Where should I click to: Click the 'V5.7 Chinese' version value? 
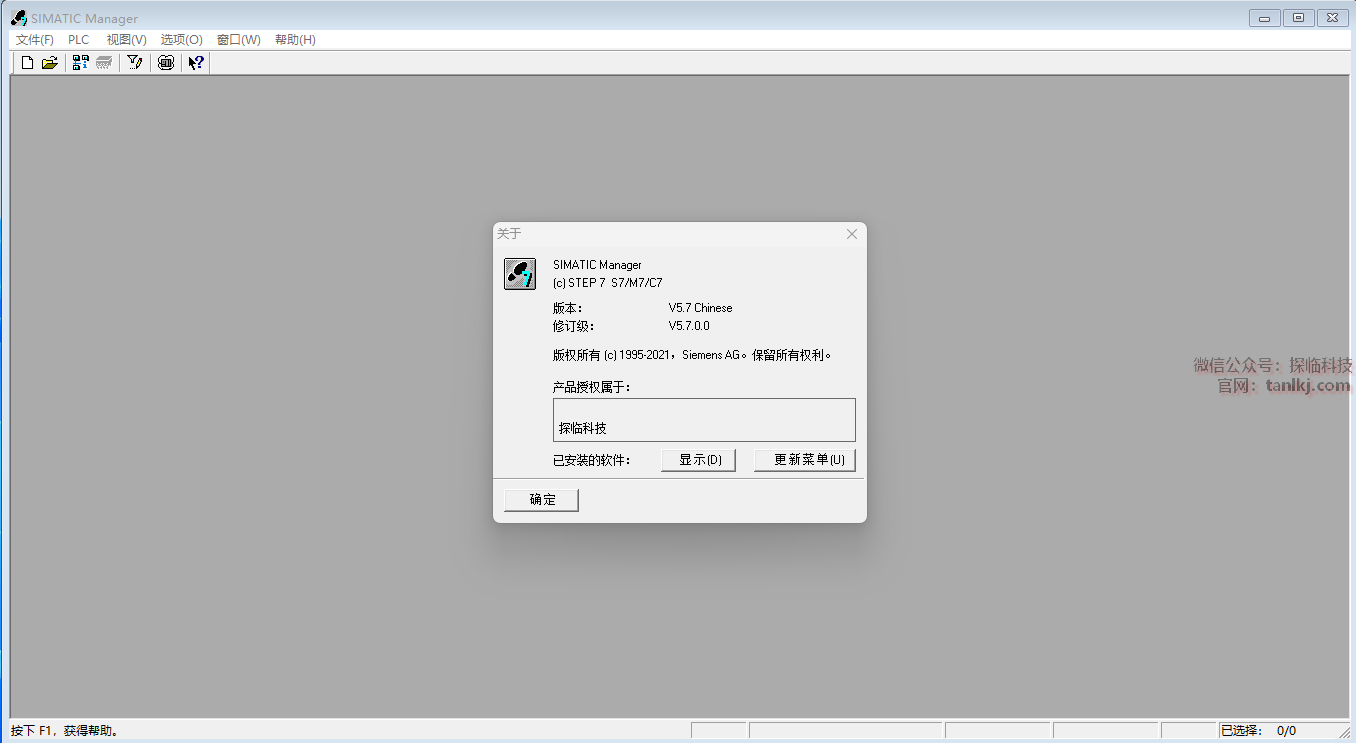click(700, 308)
